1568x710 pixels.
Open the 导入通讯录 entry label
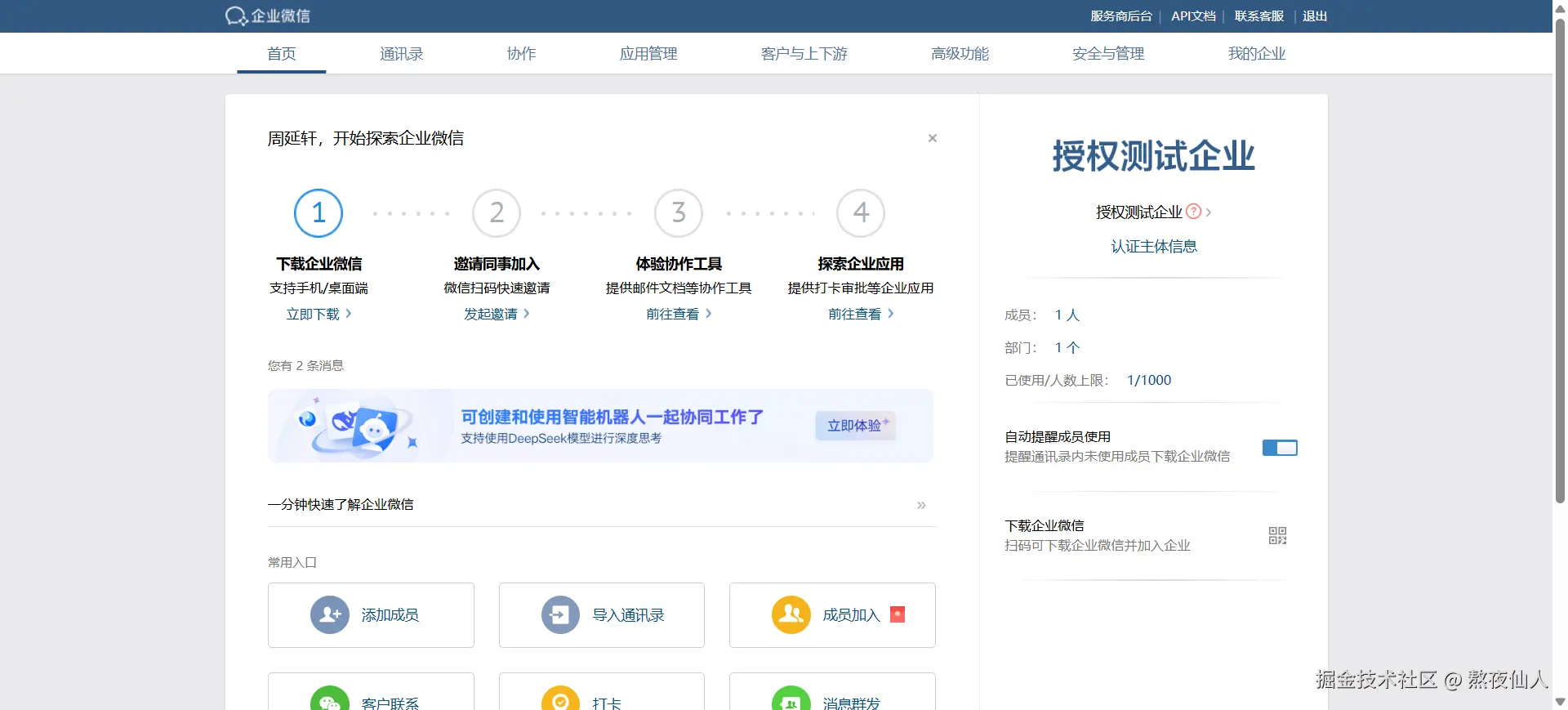click(628, 615)
